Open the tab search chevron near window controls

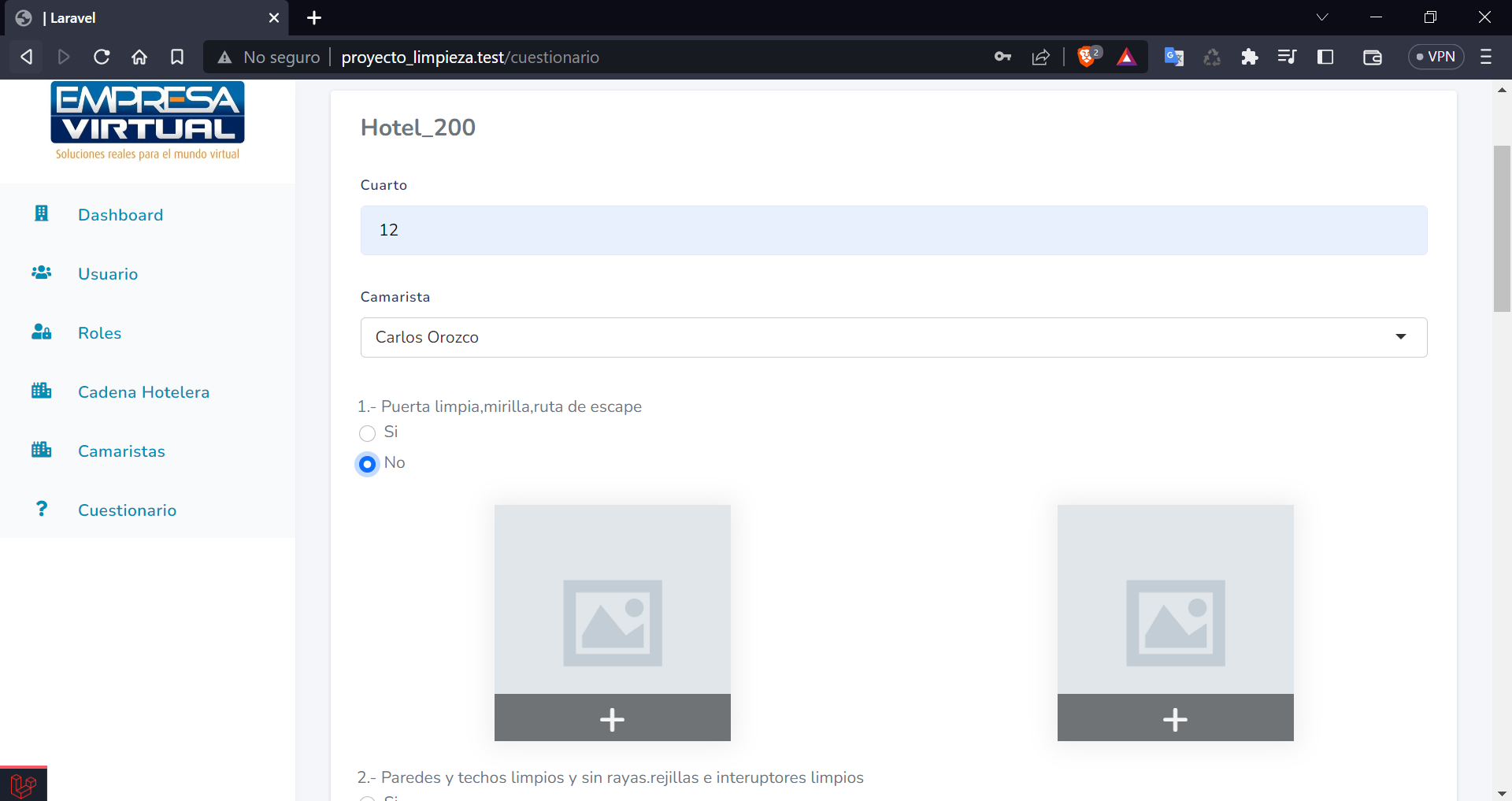click(1322, 17)
